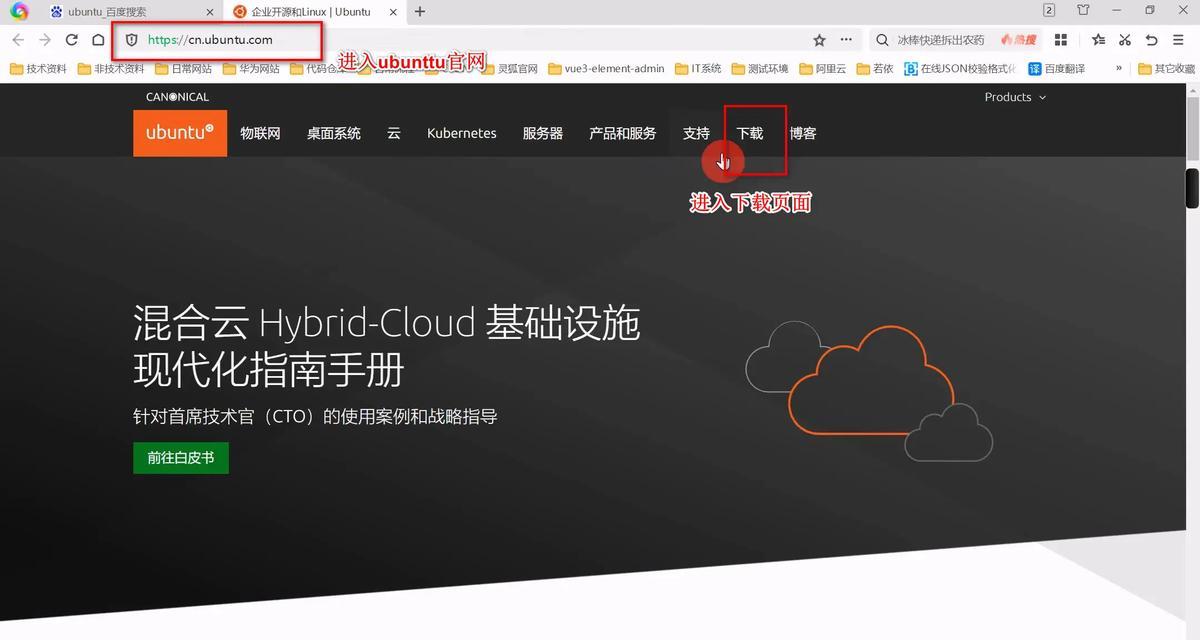Screen dimensions: 1200x640
Task: Open the extensions grid icon
Action: click(1061, 40)
